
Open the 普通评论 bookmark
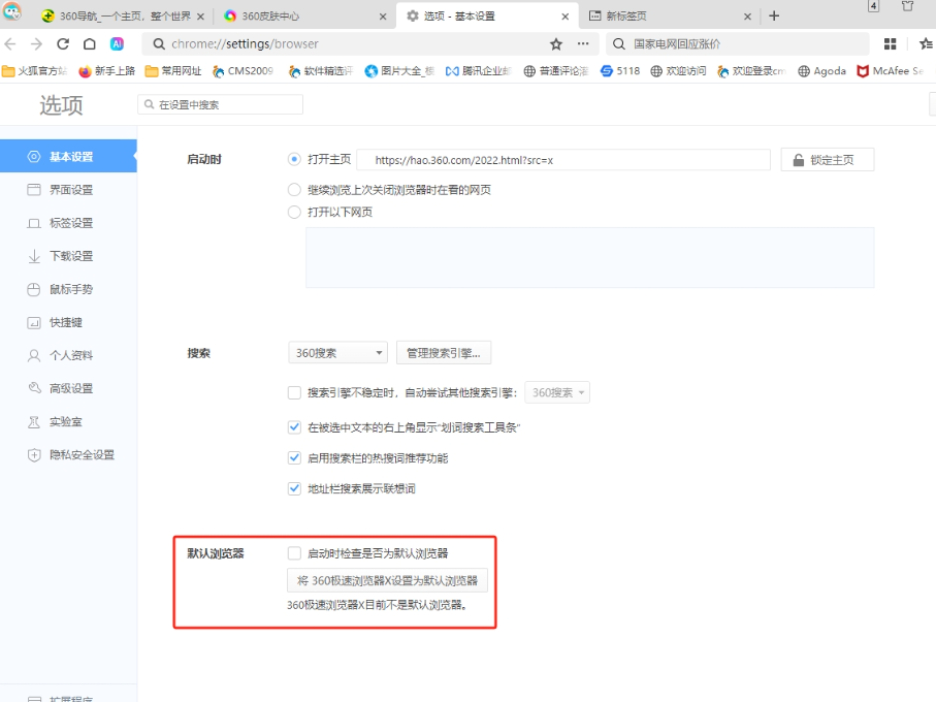click(556, 71)
